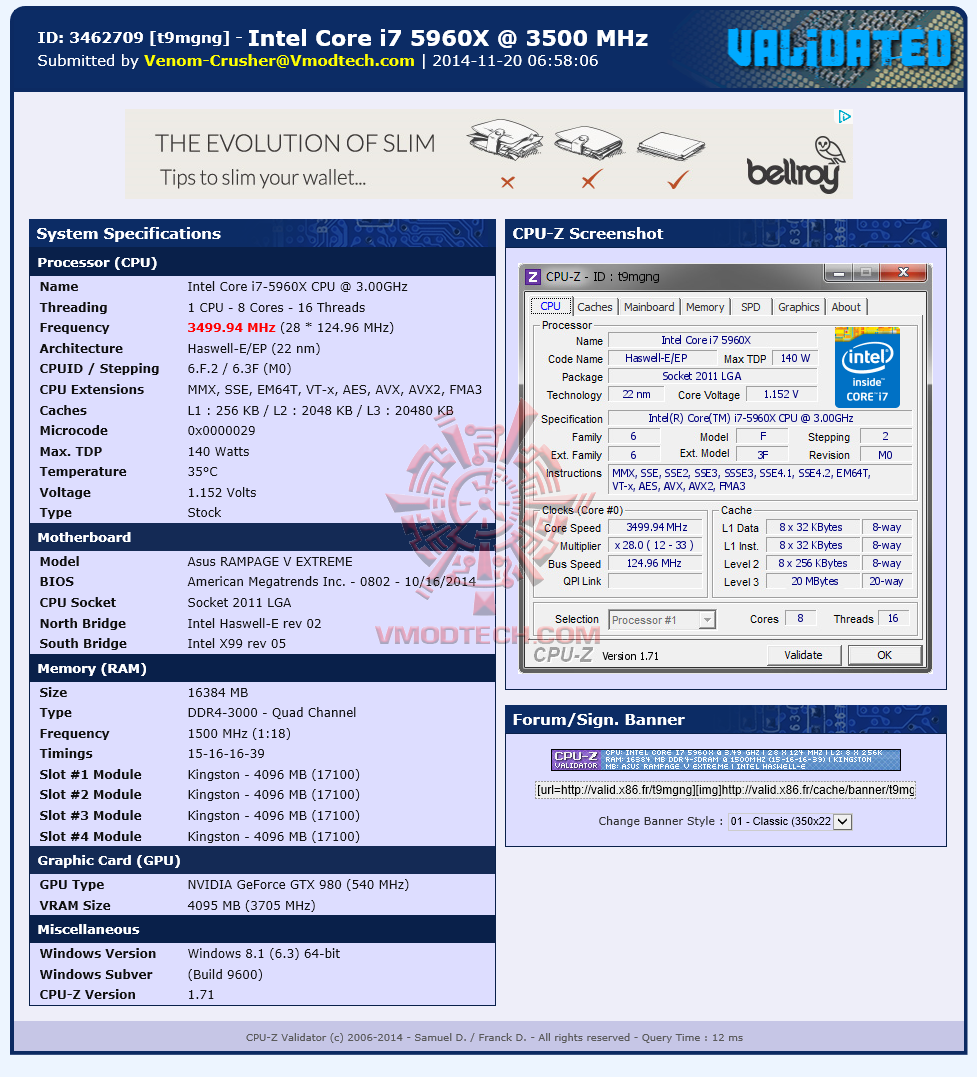The width and height of the screenshot is (977, 1077).
Task: Open the bellroy slim wallet advertisement
Action: point(488,154)
